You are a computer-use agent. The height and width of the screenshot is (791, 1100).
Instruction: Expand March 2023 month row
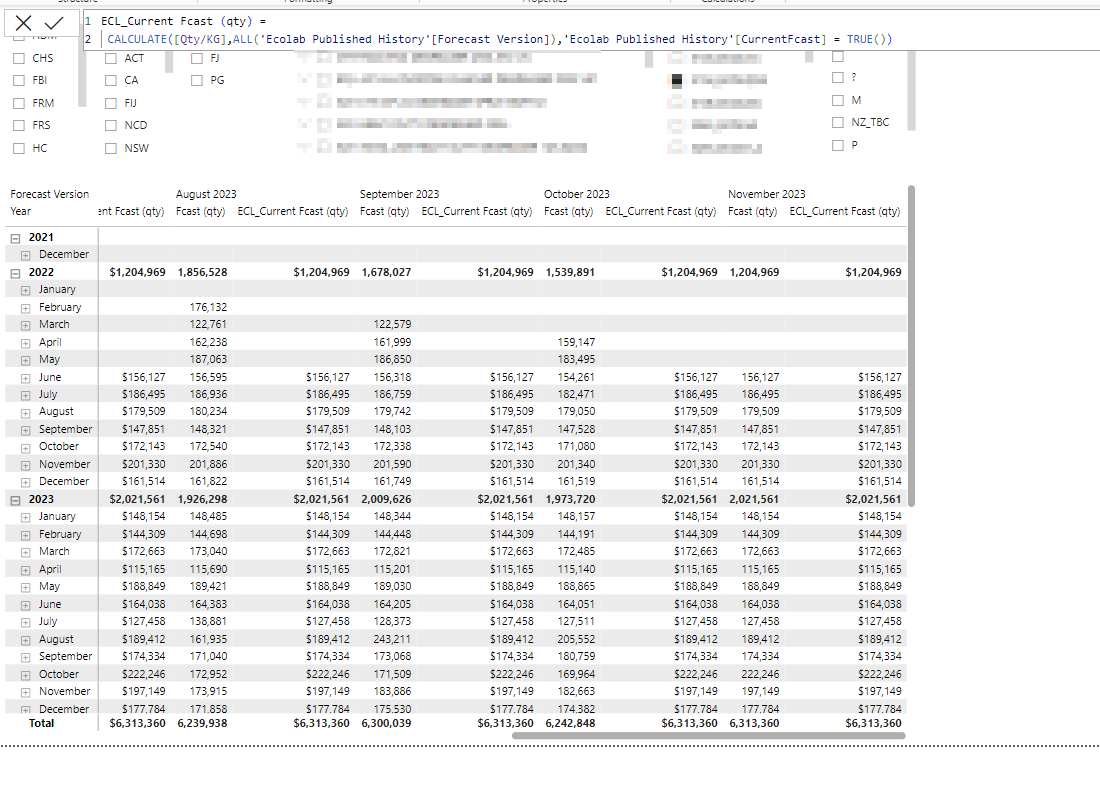point(25,553)
